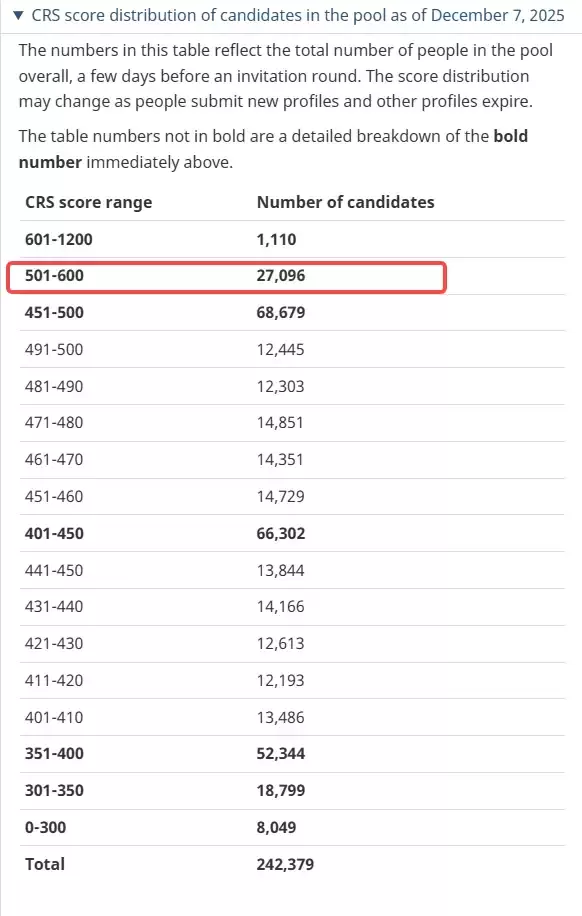This screenshot has width=582, height=916.
Task: Select the 491-500 range cell
Action: 54,349
